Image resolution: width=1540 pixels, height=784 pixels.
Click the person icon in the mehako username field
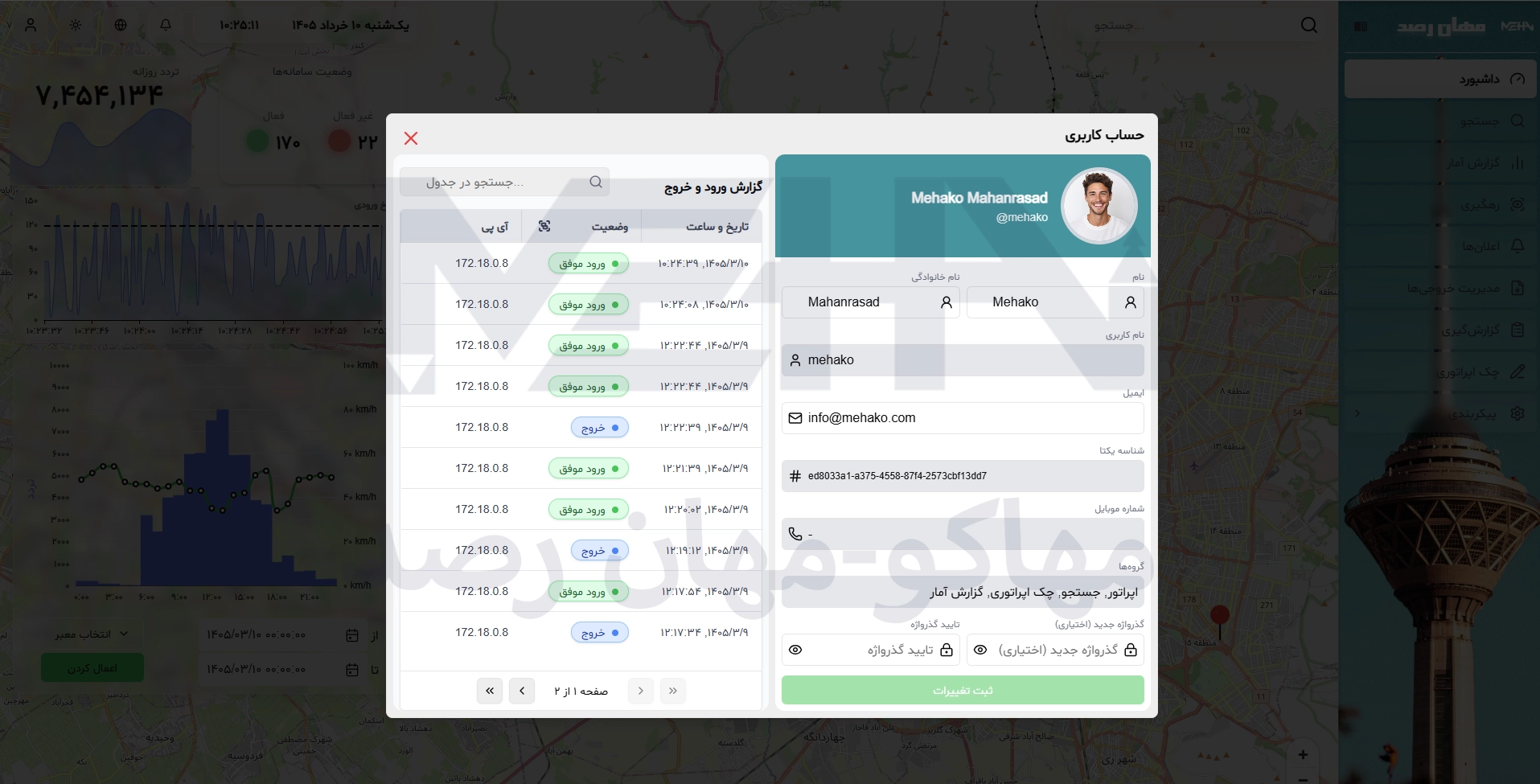tap(795, 360)
